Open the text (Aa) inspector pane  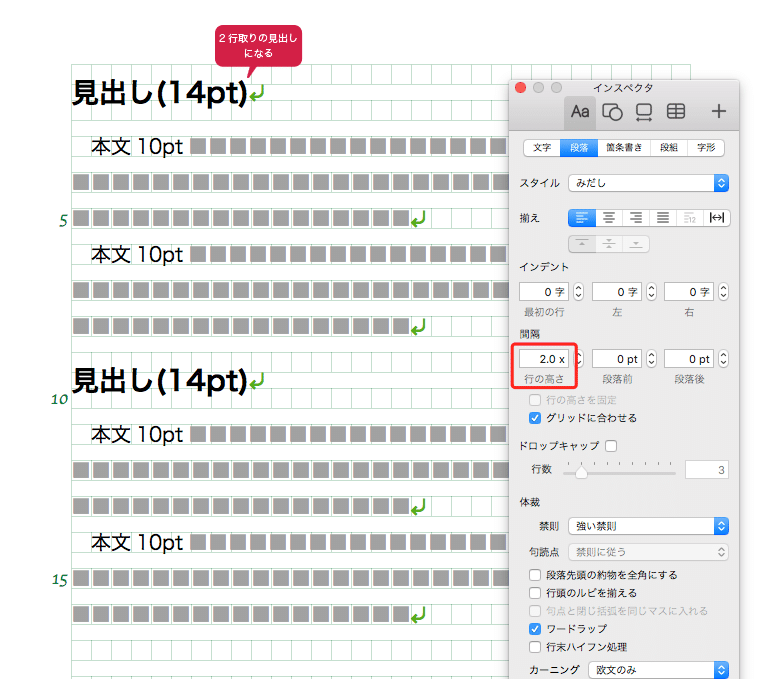coord(579,112)
